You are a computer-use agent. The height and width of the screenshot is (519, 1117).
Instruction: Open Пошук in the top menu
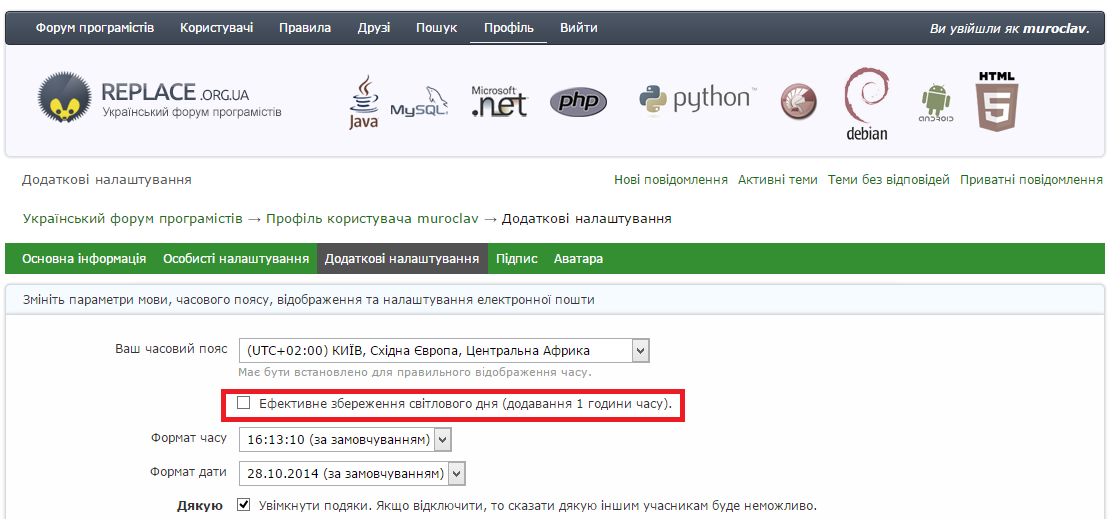[x=436, y=28]
